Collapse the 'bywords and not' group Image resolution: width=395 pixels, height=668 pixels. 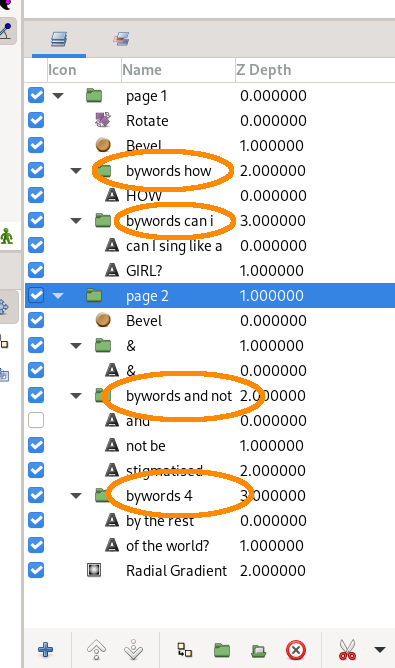(x=76, y=395)
